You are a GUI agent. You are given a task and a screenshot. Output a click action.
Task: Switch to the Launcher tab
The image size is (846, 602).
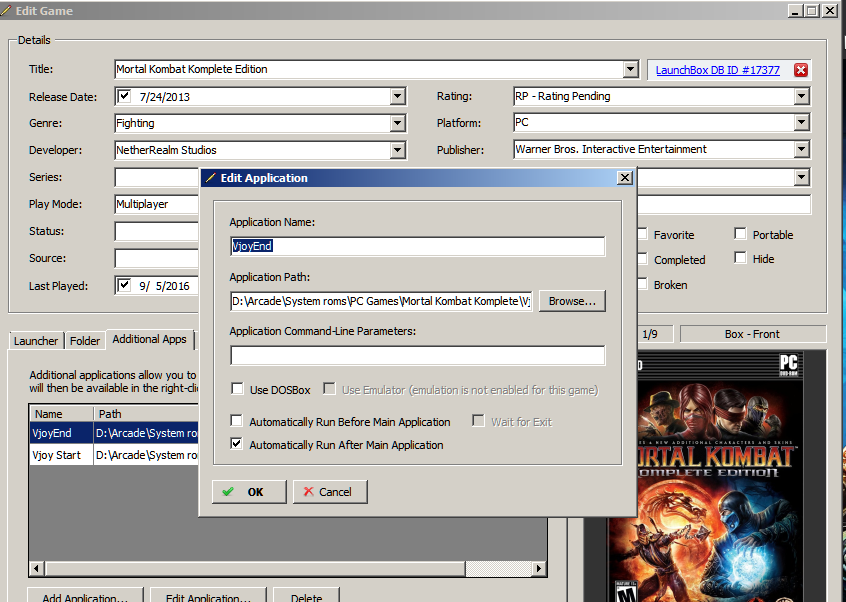[x=36, y=341]
